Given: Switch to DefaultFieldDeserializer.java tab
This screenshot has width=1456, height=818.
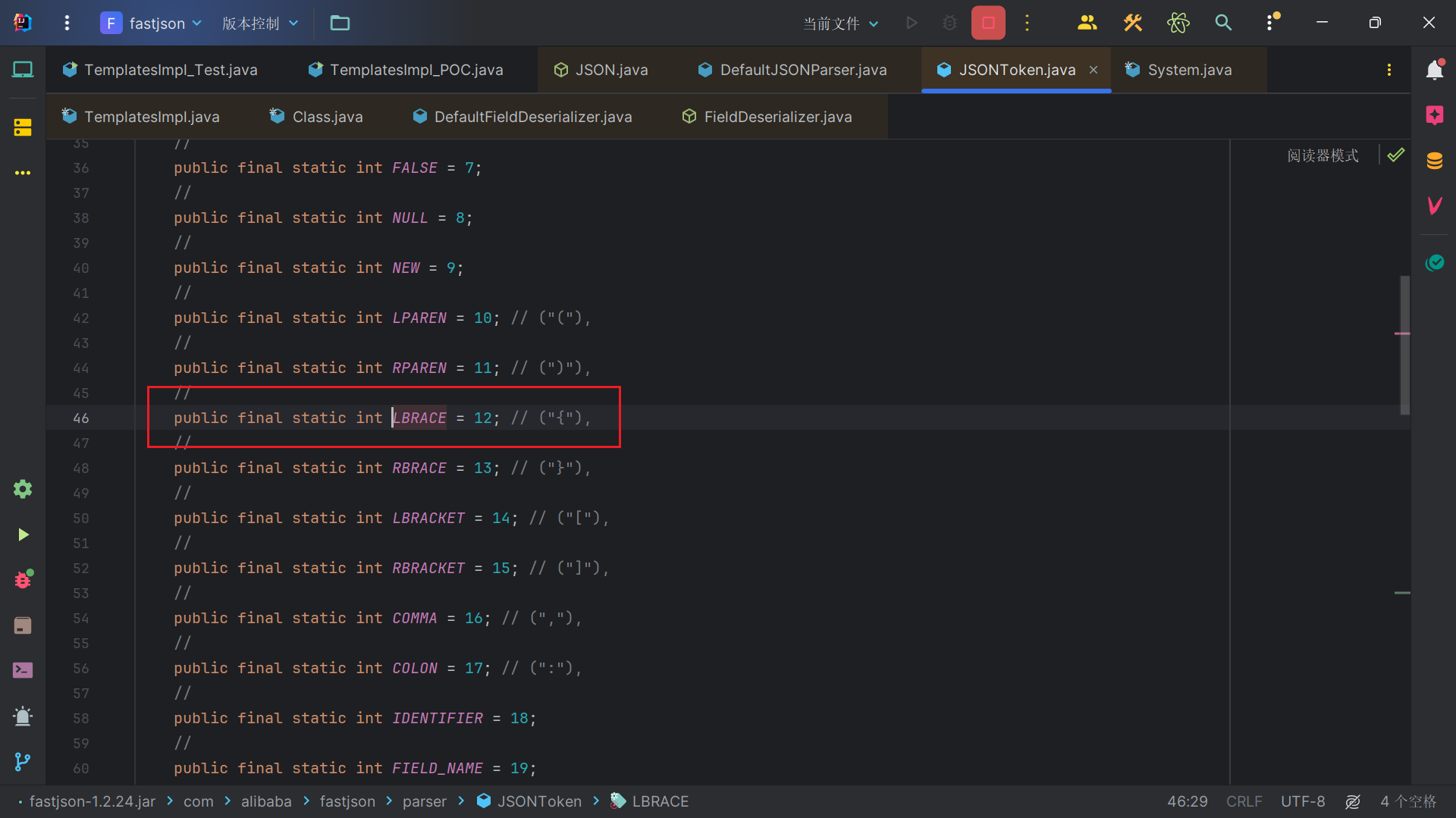Looking at the screenshot, I should tap(523, 117).
